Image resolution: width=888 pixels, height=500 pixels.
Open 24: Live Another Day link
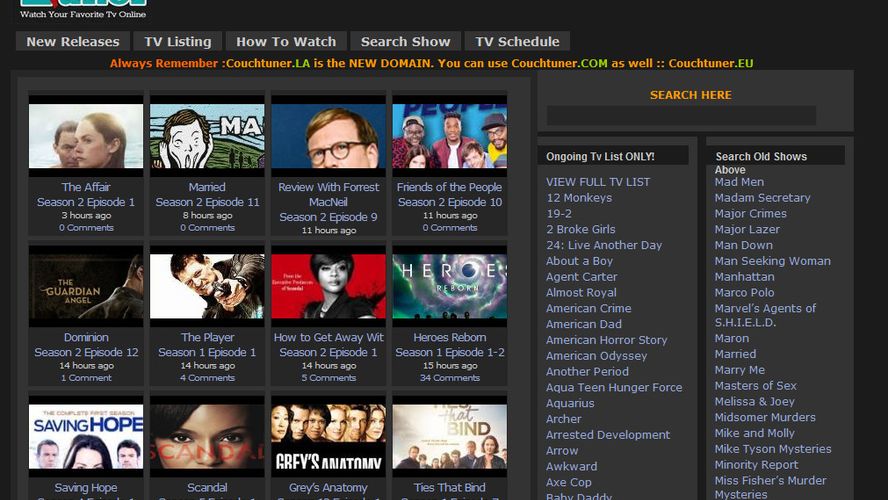tap(604, 245)
